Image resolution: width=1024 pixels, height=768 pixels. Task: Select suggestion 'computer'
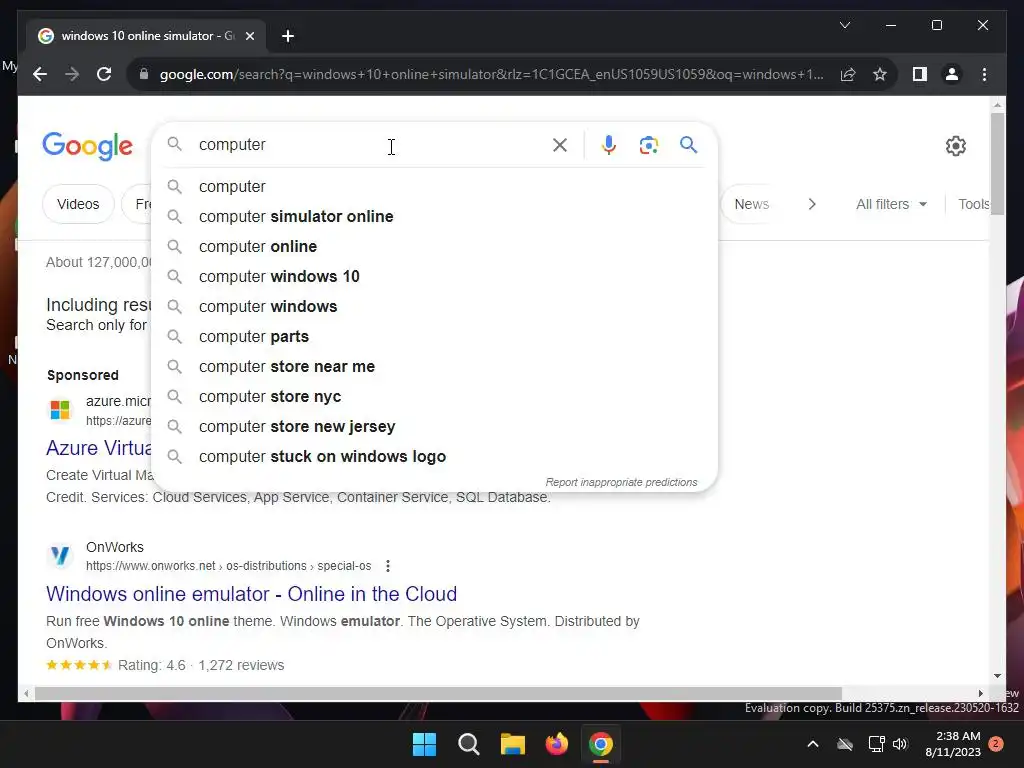pos(434,187)
